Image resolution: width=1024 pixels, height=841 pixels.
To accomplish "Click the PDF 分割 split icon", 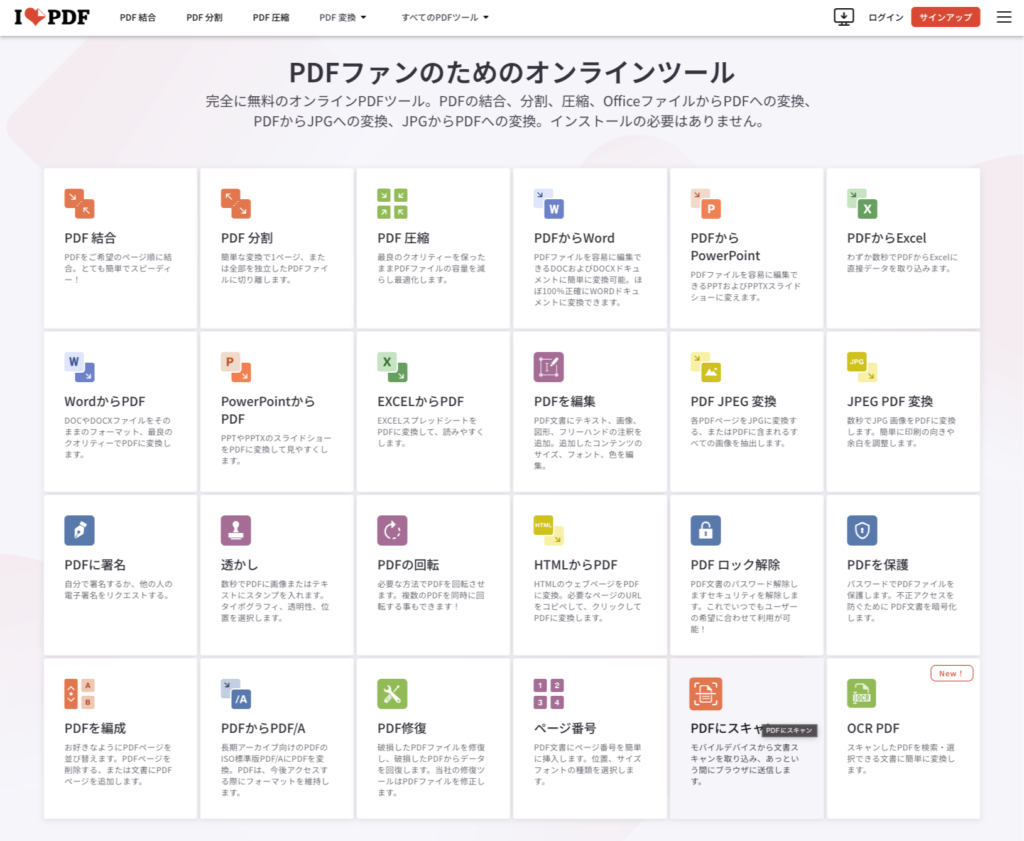I will (x=236, y=203).
